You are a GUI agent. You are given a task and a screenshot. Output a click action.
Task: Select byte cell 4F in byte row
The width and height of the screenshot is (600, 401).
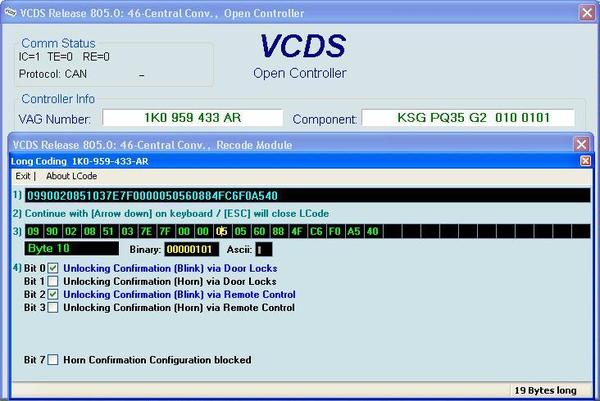pyautogui.click(x=297, y=231)
